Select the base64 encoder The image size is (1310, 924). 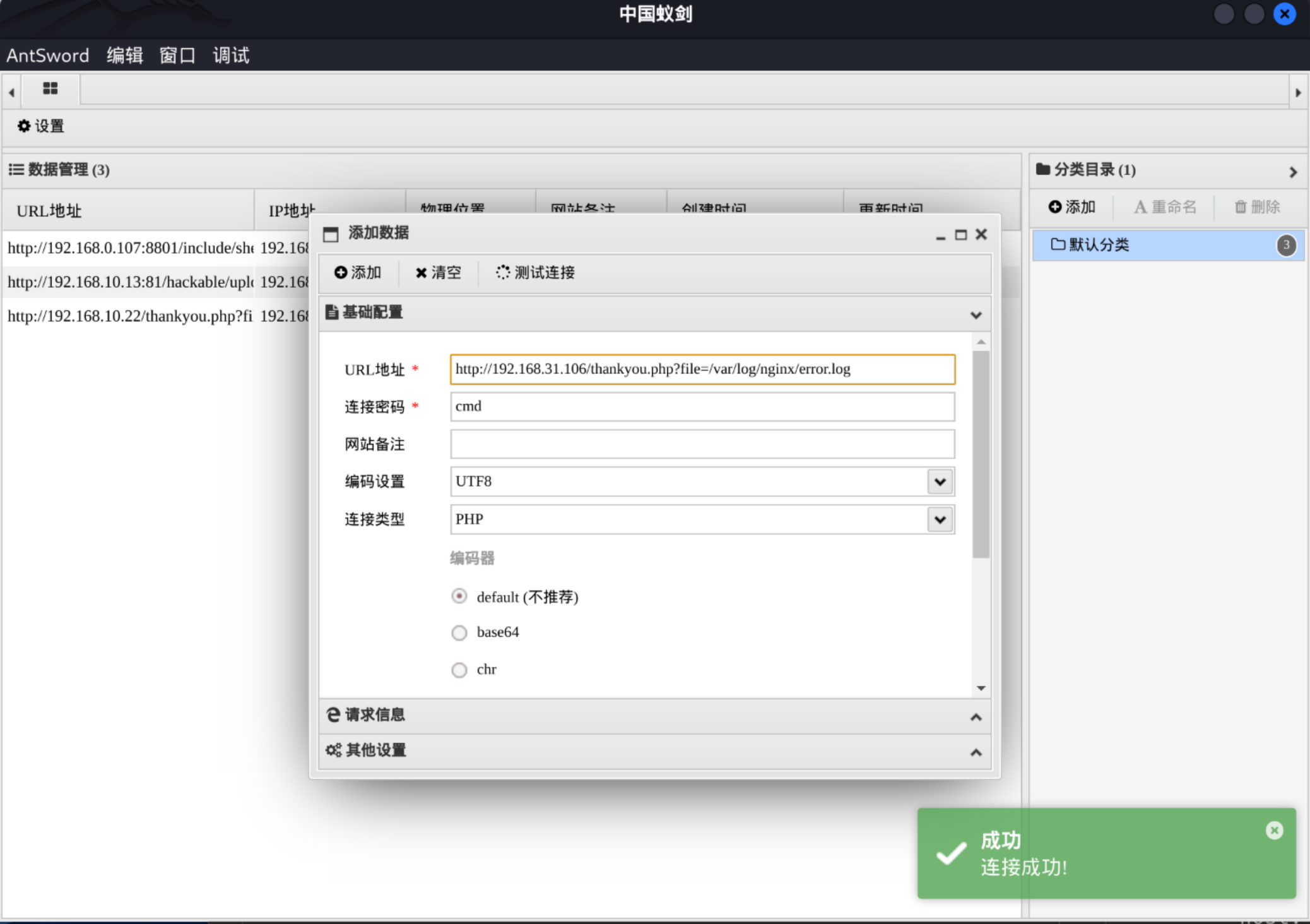(x=459, y=632)
